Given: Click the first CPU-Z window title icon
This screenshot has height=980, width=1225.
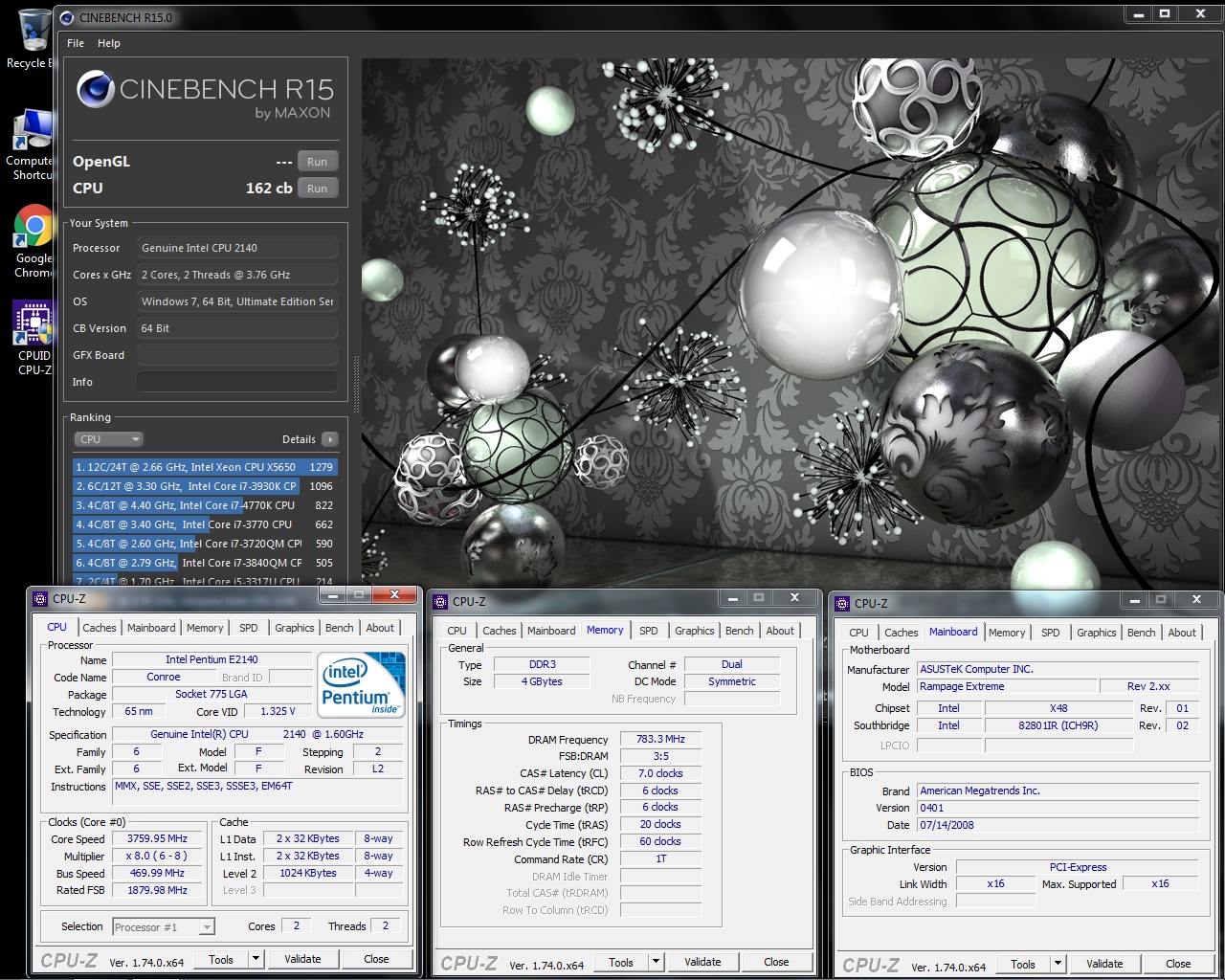Looking at the screenshot, I should point(39,599).
